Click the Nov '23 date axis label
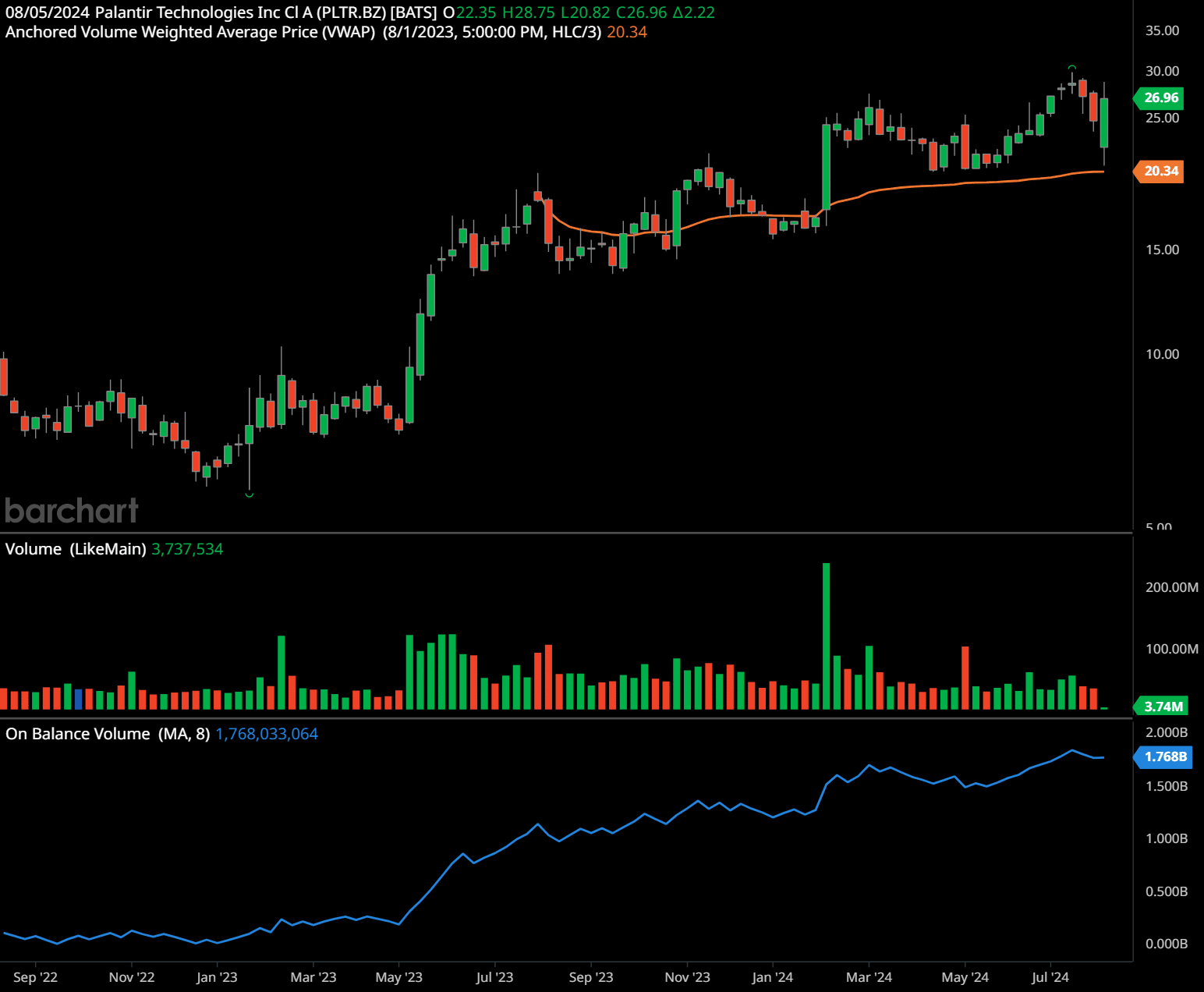The height and width of the screenshot is (992, 1204). coord(687,977)
